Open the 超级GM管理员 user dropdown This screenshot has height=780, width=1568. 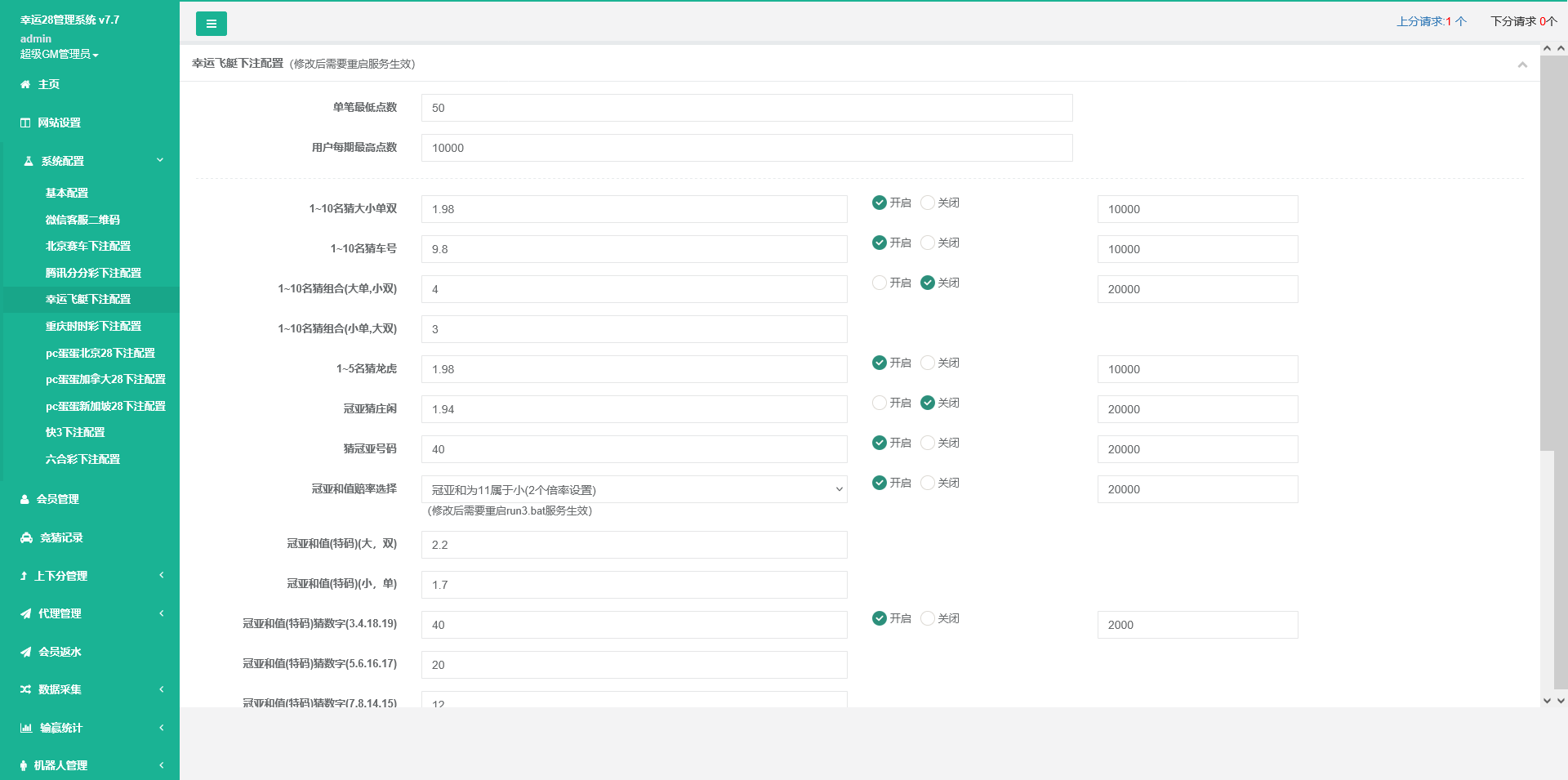pyautogui.click(x=60, y=54)
